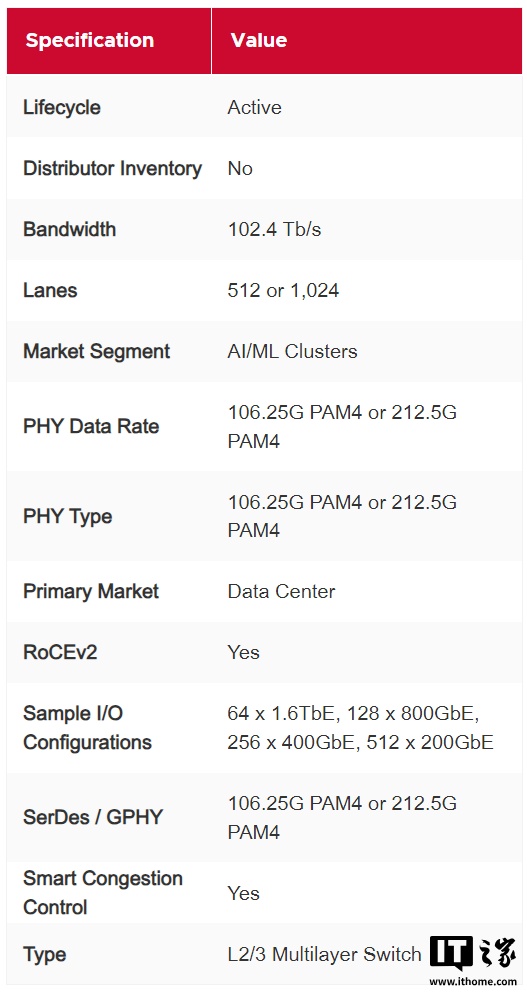Screen dimensions: 527x994
Task: Select the Lanes row label
Action: tap(50, 290)
